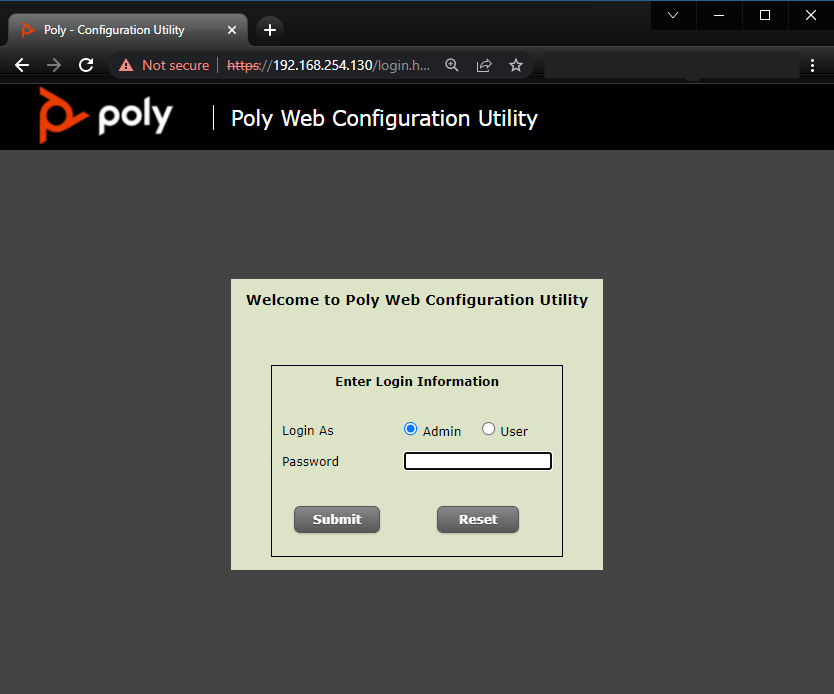Image resolution: width=834 pixels, height=694 pixels.
Task: Switch to Poly - Configuration Utility tab
Action: tap(114, 30)
